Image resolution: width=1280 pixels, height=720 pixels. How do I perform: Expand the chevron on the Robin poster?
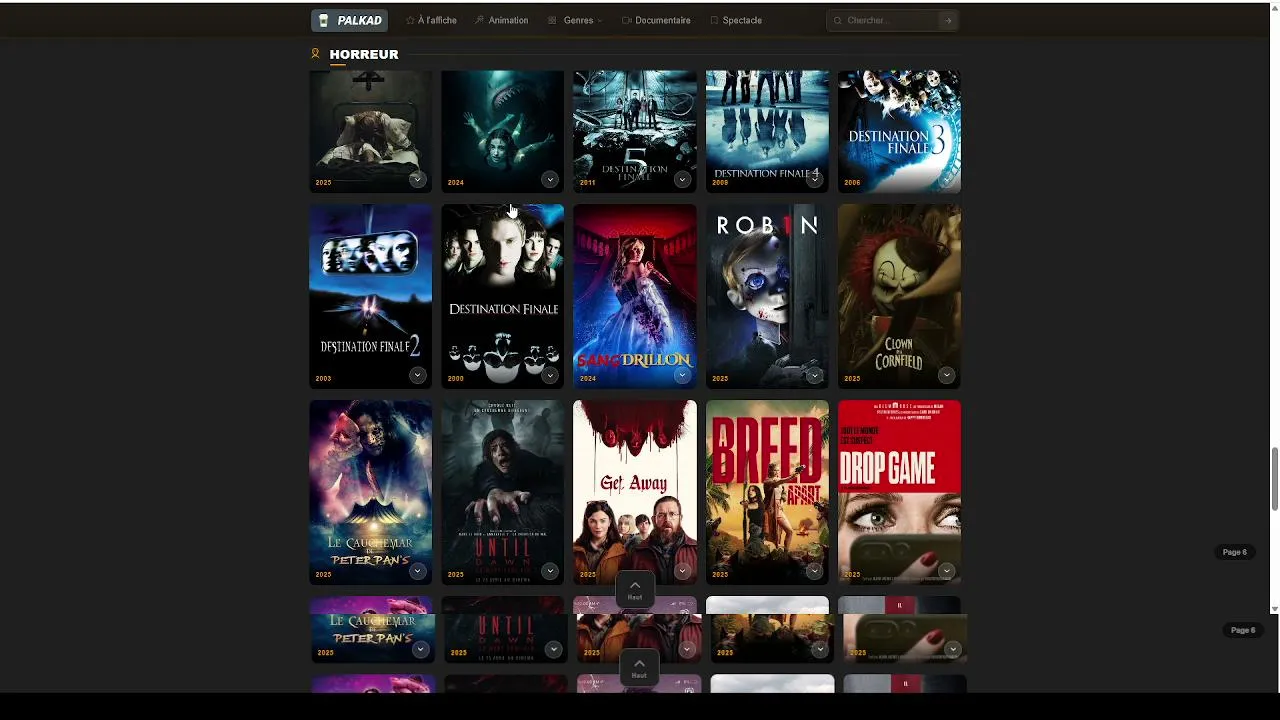(x=814, y=375)
